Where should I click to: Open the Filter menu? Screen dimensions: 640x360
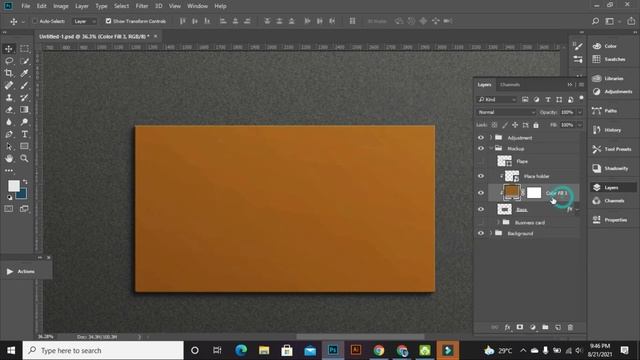[142, 6]
